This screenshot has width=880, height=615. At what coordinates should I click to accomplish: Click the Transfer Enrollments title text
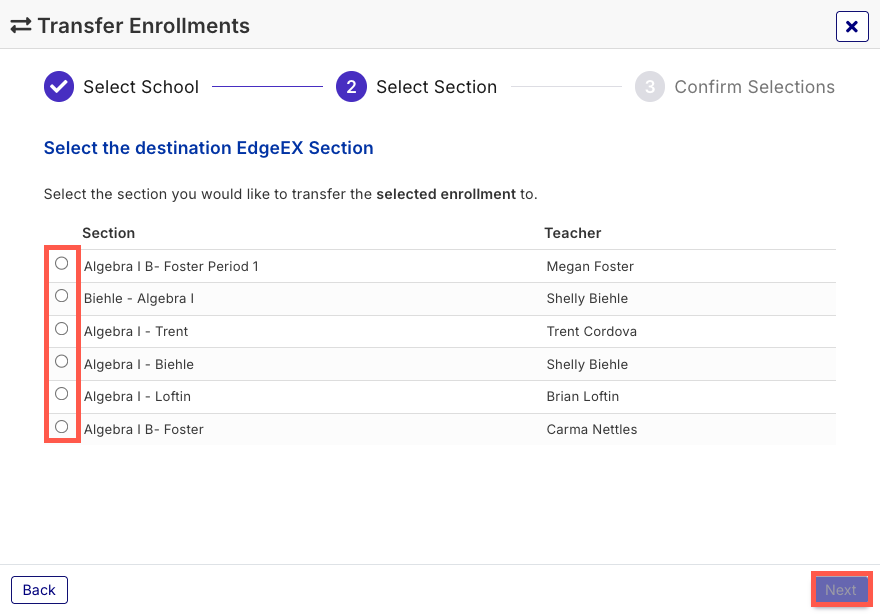pyautogui.click(x=144, y=26)
